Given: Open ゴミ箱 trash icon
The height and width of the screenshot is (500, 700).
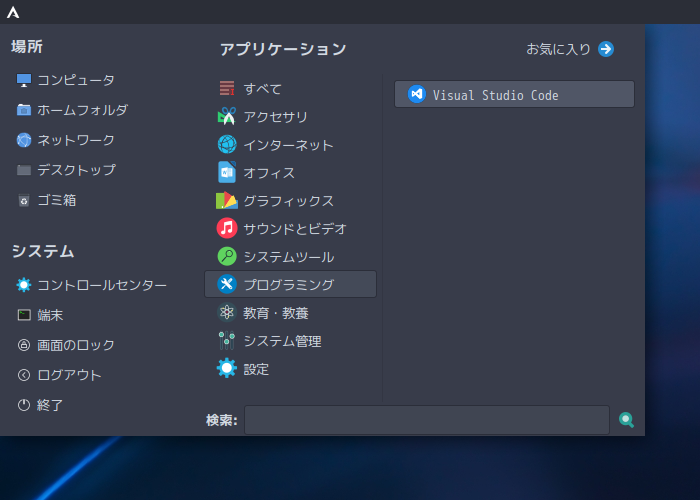Looking at the screenshot, I should [x=24, y=200].
